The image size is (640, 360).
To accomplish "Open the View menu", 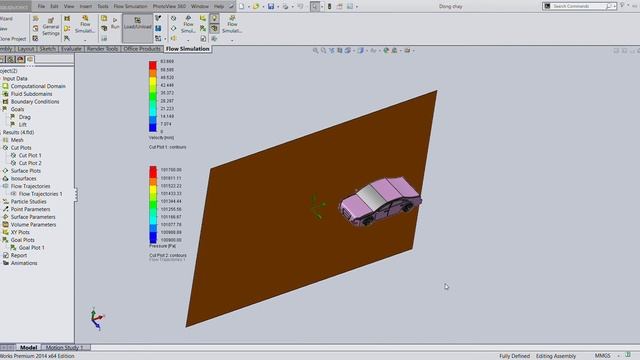I will click(69, 6).
